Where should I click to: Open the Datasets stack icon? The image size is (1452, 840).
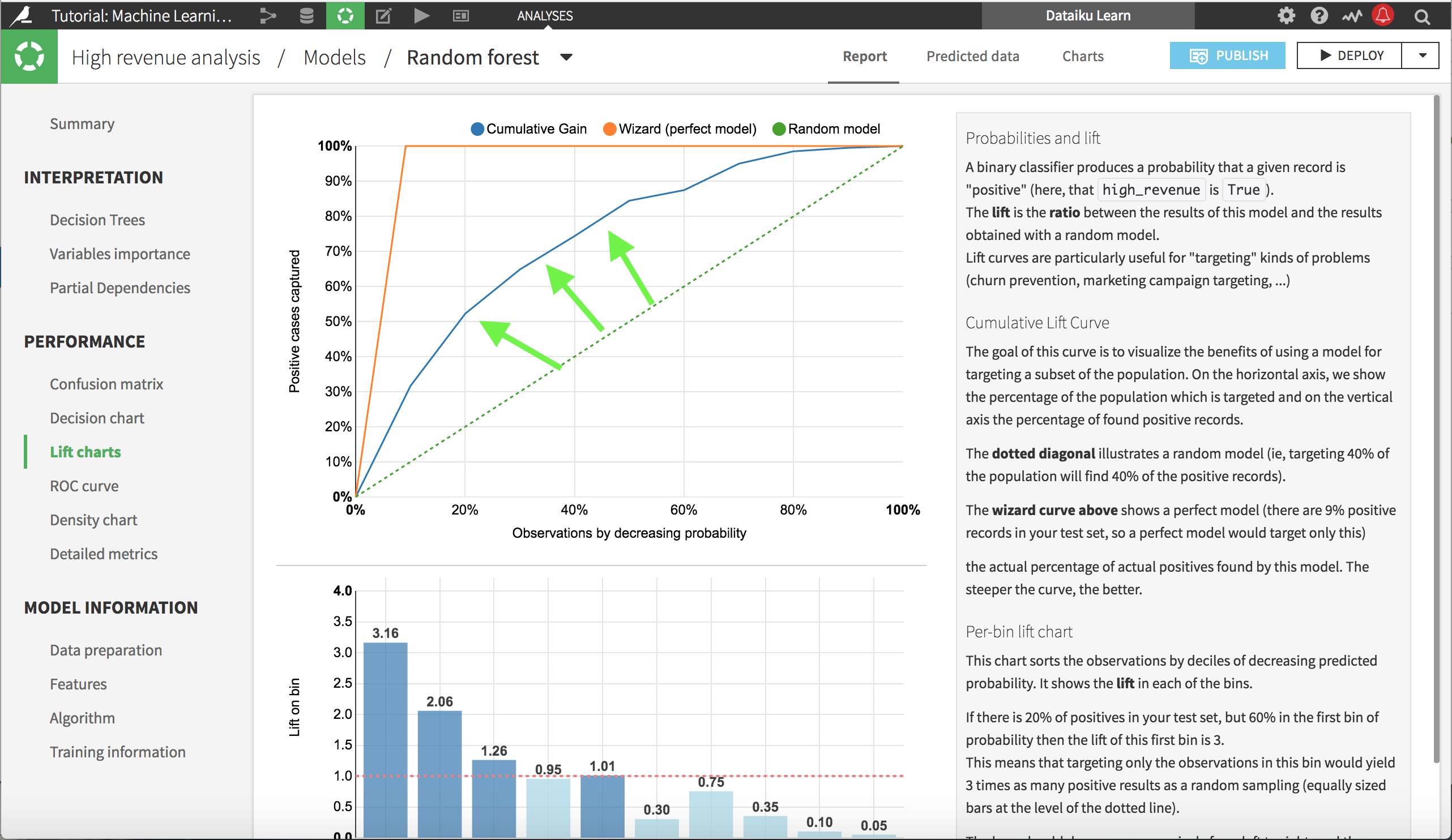[306, 15]
